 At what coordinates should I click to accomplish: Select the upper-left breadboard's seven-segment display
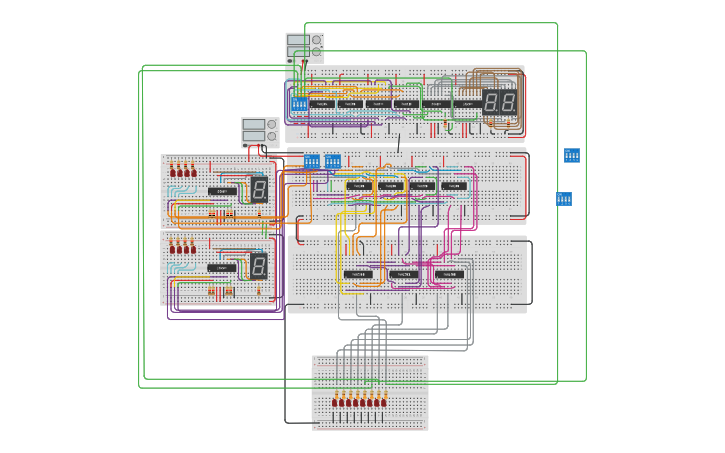click(x=259, y=189)
